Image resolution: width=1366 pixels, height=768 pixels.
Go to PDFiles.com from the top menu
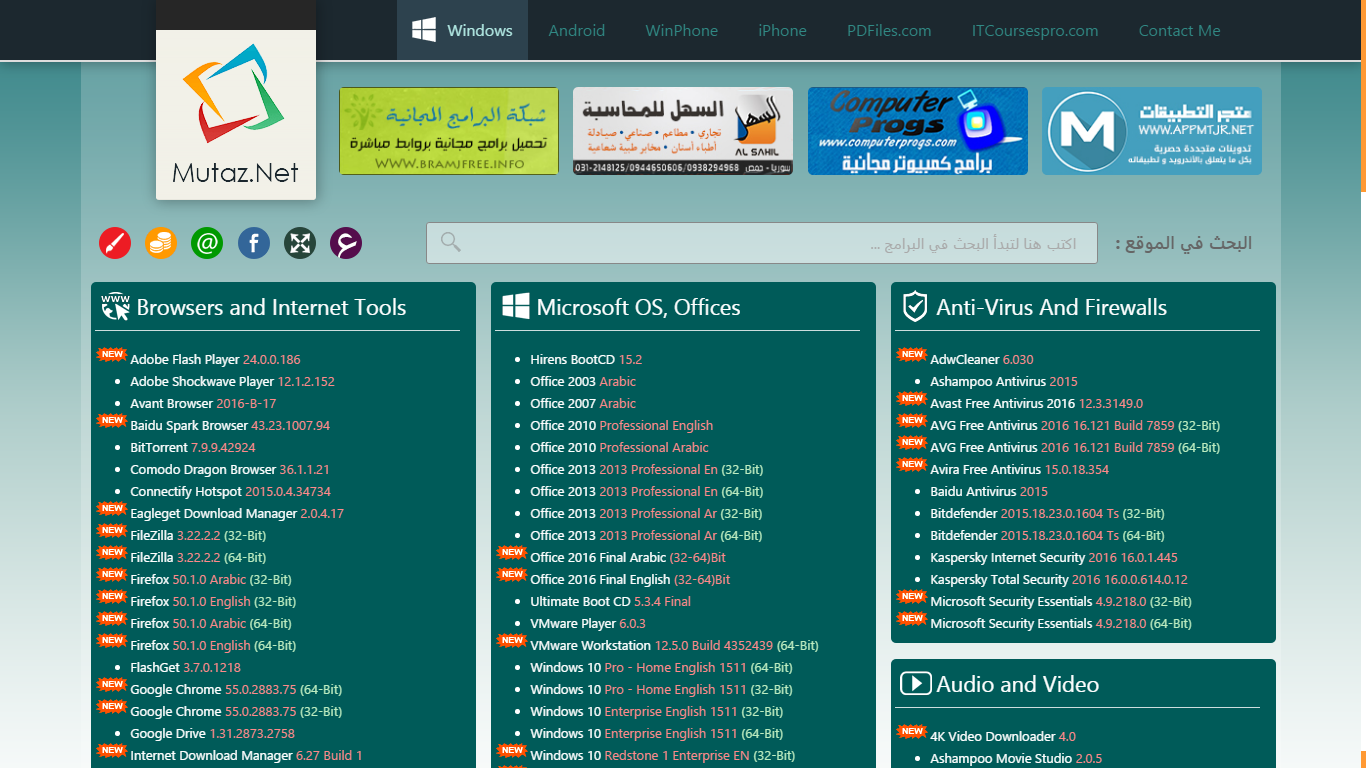(889, 31)
